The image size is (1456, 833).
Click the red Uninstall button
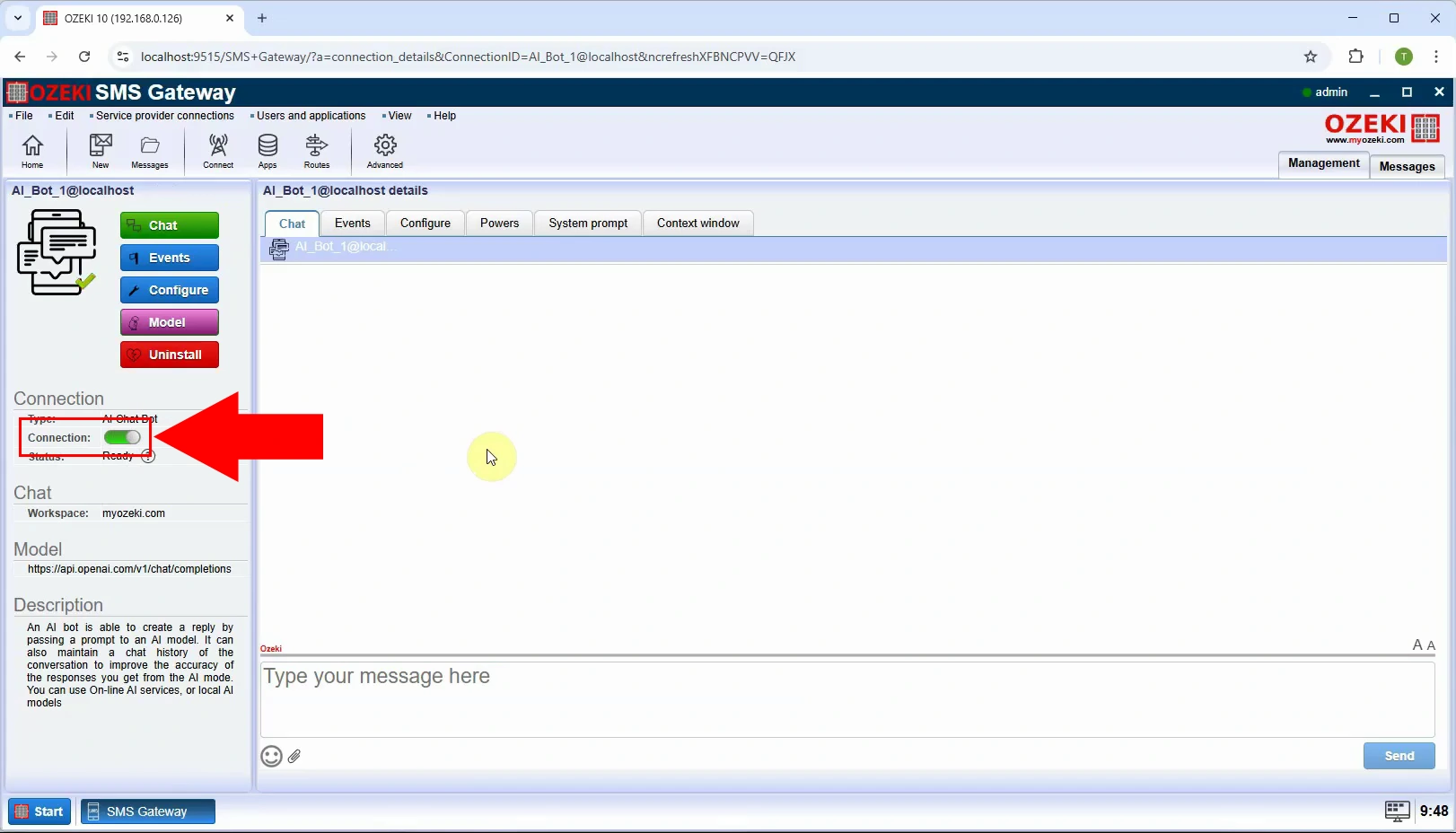click(170, 355)
